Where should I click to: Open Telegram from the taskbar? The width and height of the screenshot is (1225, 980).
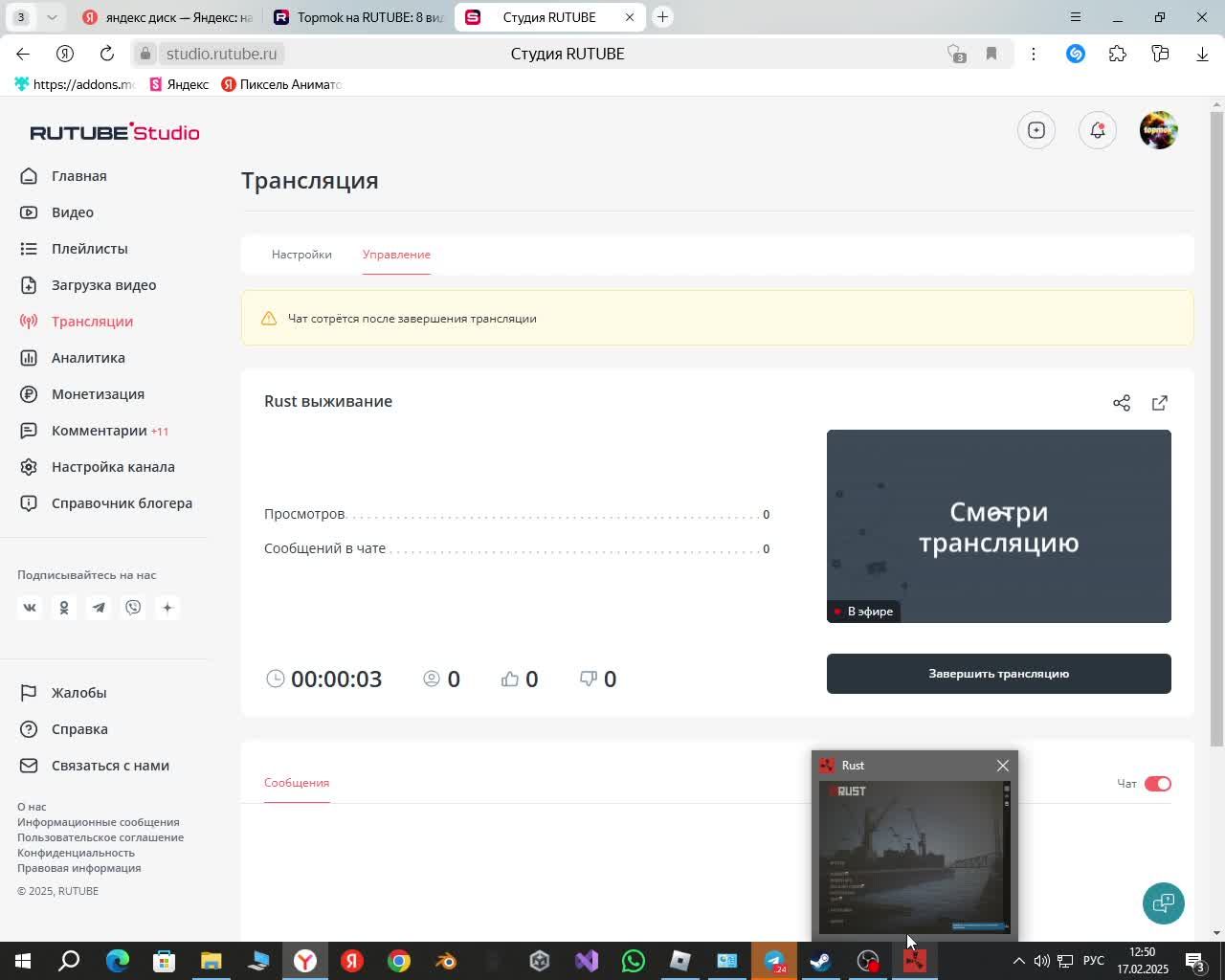click(x=774, y=961)
